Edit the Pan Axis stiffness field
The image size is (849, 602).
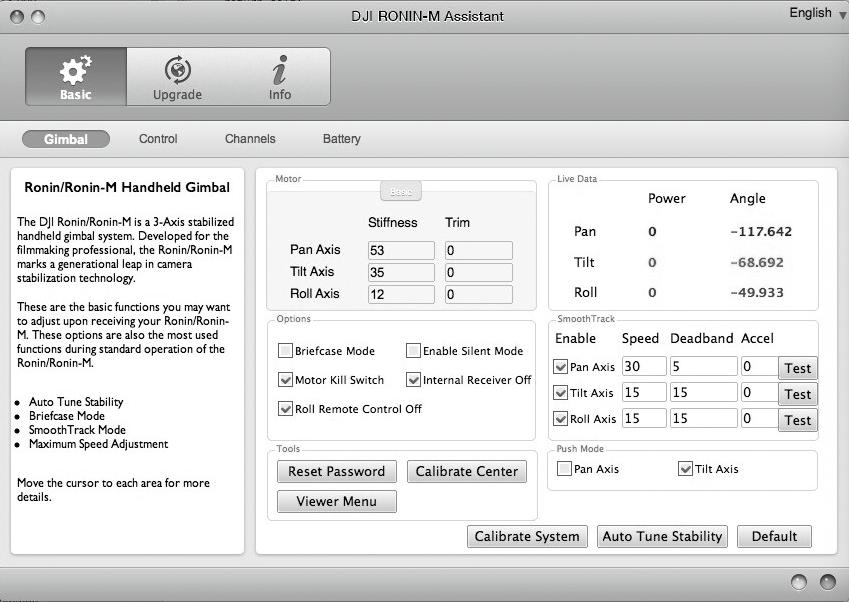[x=401, y=250]
